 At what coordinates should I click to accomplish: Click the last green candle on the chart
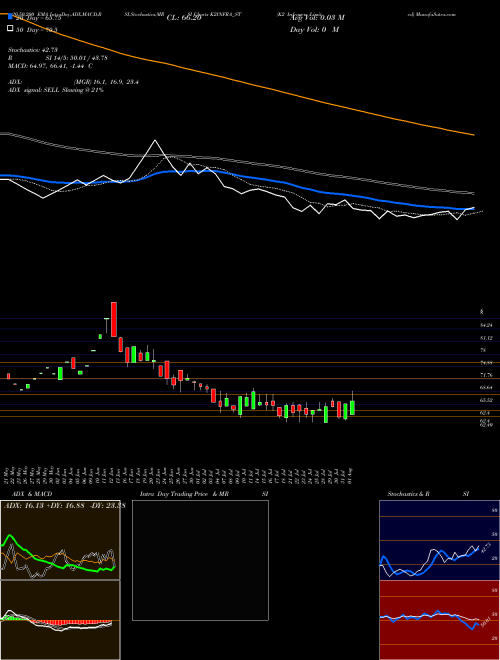[352, 407]
